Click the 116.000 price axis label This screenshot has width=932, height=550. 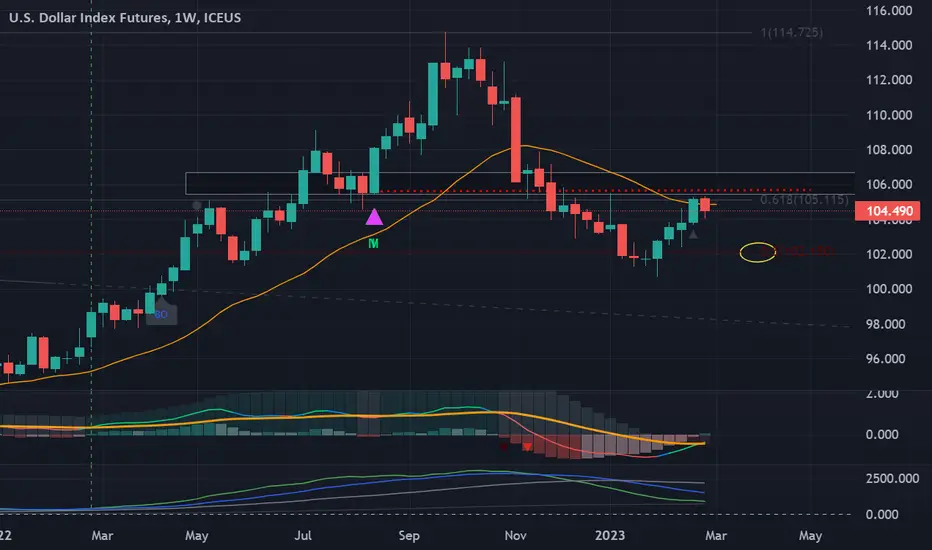(889, 11)
